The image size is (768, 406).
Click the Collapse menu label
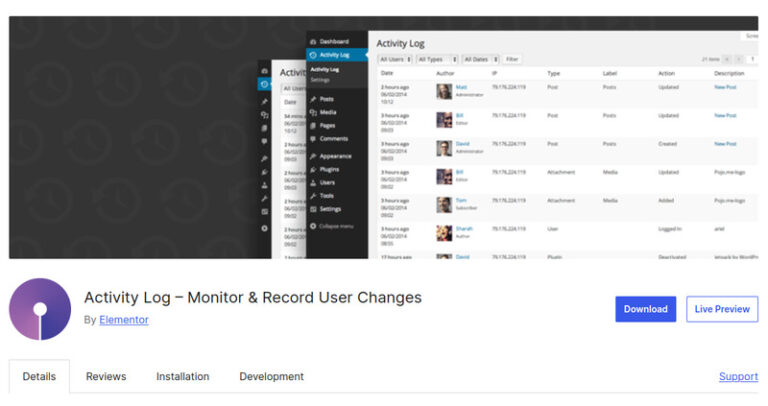(x=336, y=226)
